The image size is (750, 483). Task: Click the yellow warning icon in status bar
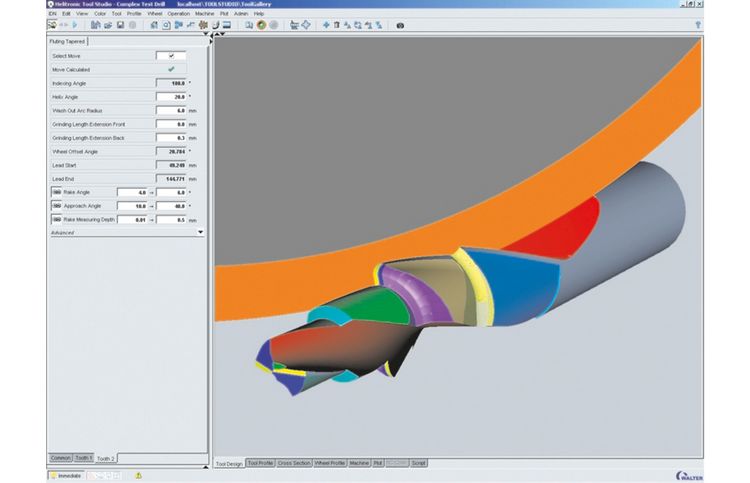point(138,475)
